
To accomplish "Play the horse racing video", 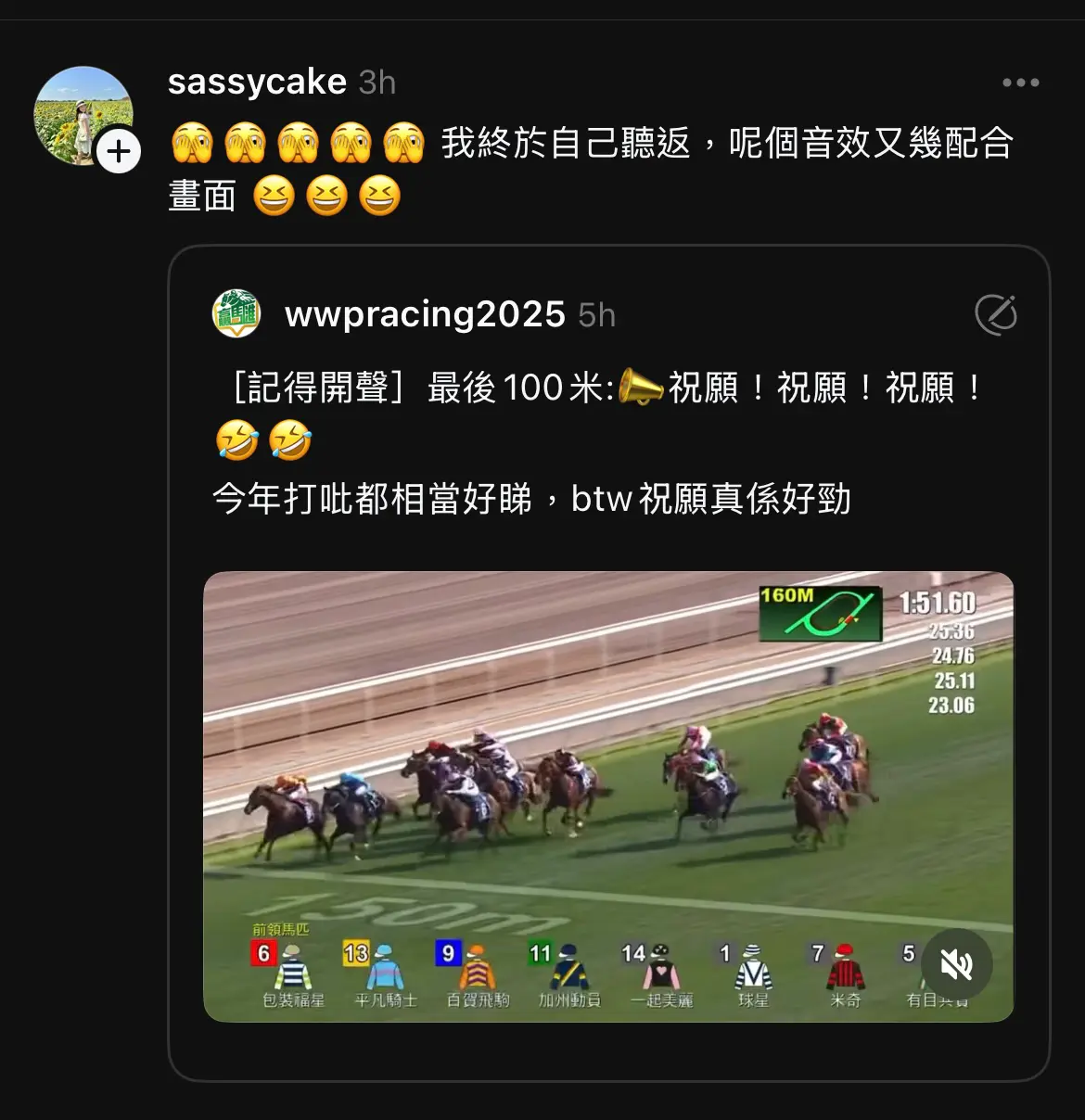I will [608, 796].
